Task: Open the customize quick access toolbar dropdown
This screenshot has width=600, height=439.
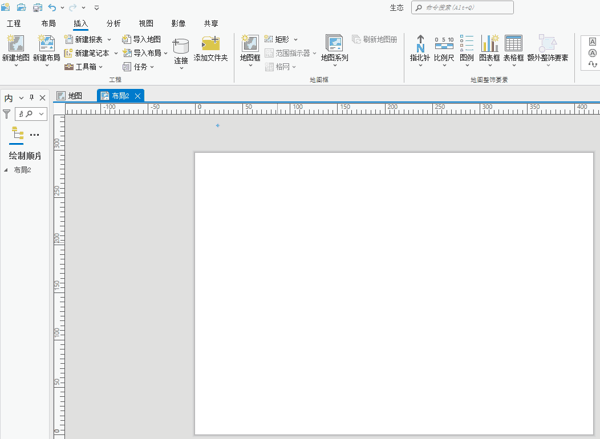Action: coord(96,8)
